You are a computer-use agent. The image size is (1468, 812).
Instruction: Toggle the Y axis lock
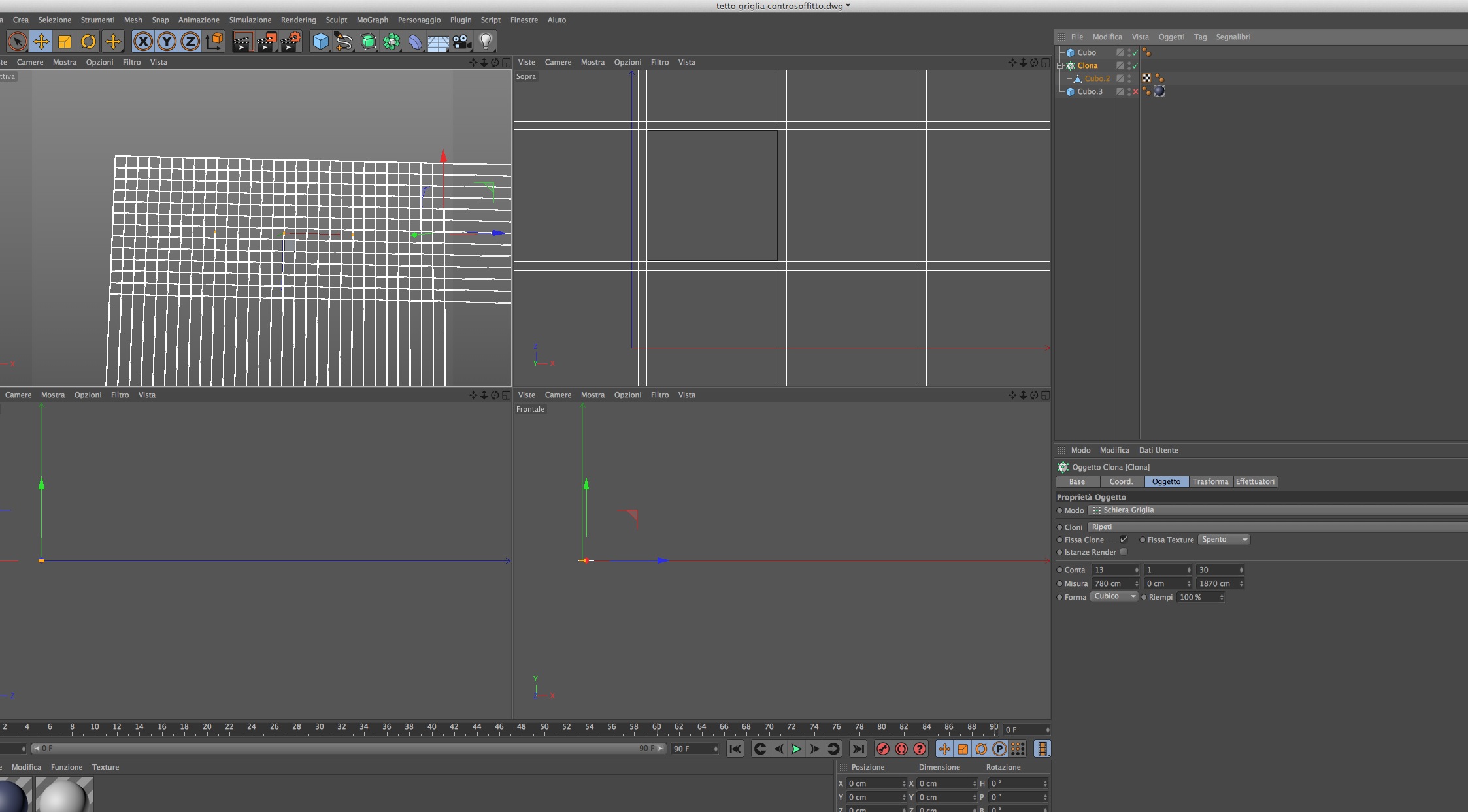click(x=167, y=42)
